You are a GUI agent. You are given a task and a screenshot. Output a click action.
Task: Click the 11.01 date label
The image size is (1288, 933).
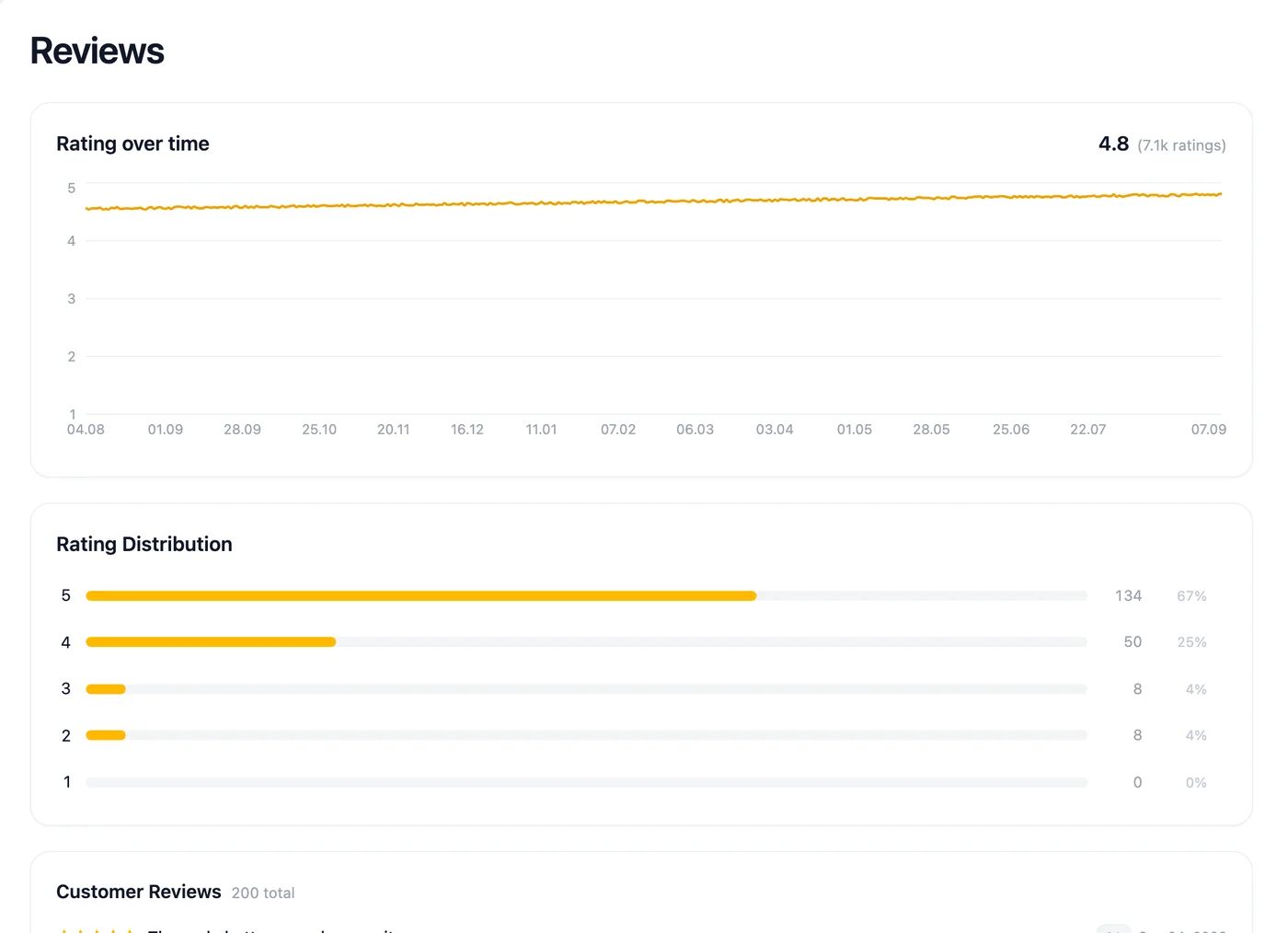pos(541,430)
